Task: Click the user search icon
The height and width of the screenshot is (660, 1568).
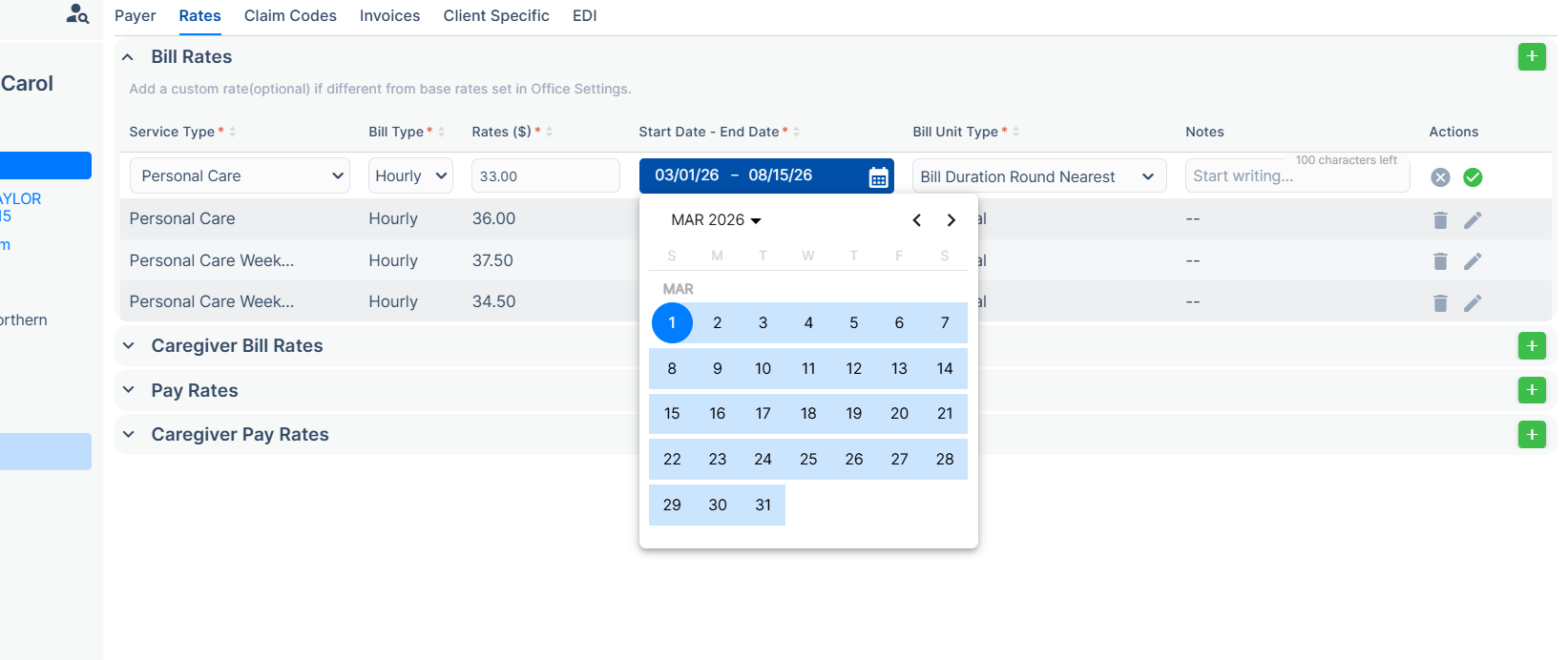Action: point(77,13)
